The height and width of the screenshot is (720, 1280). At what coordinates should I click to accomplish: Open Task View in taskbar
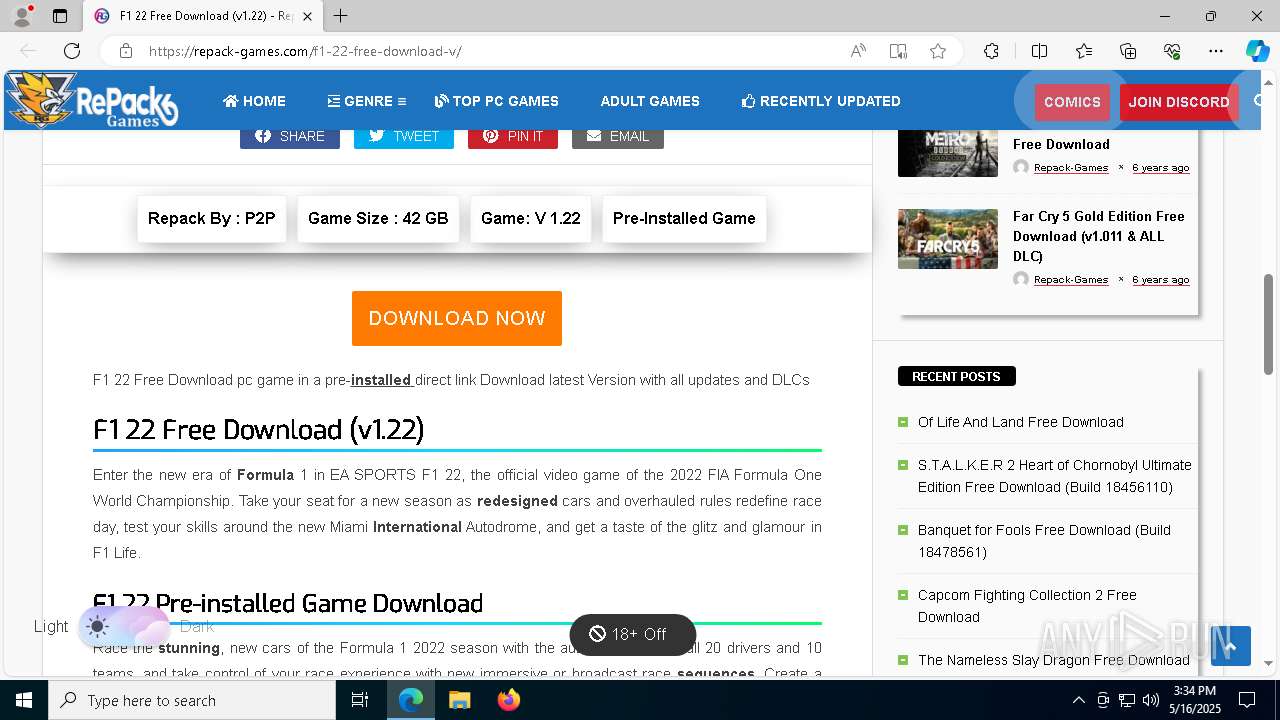[360, 700]
